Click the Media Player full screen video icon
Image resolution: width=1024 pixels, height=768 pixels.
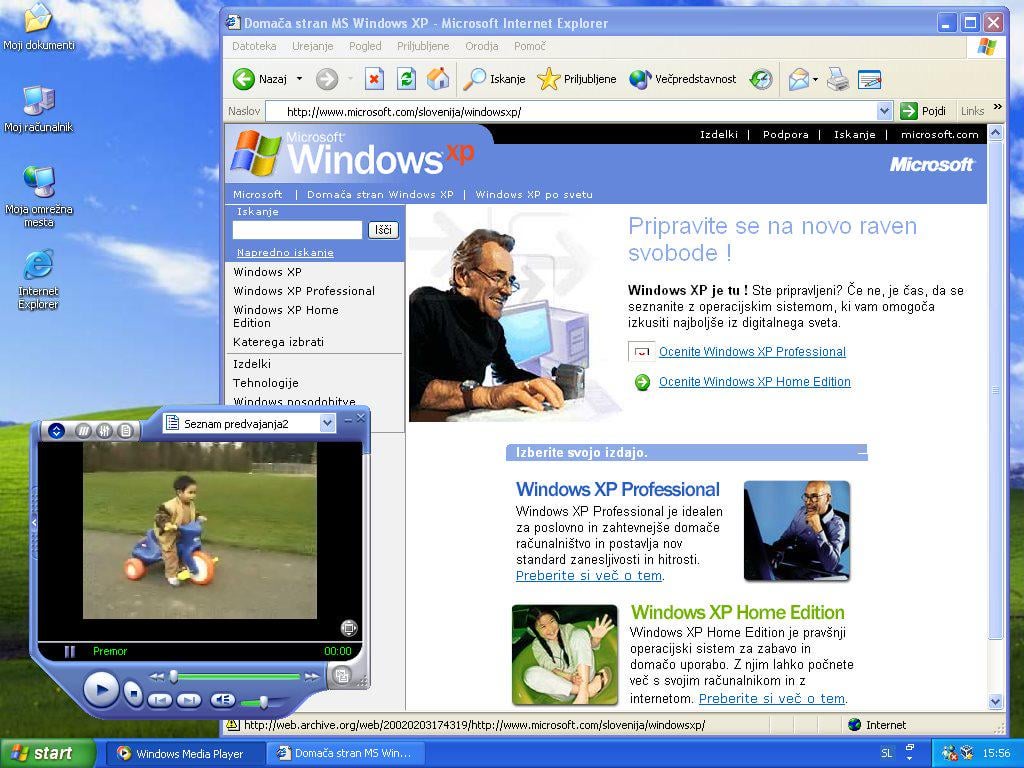click(349, 628)
